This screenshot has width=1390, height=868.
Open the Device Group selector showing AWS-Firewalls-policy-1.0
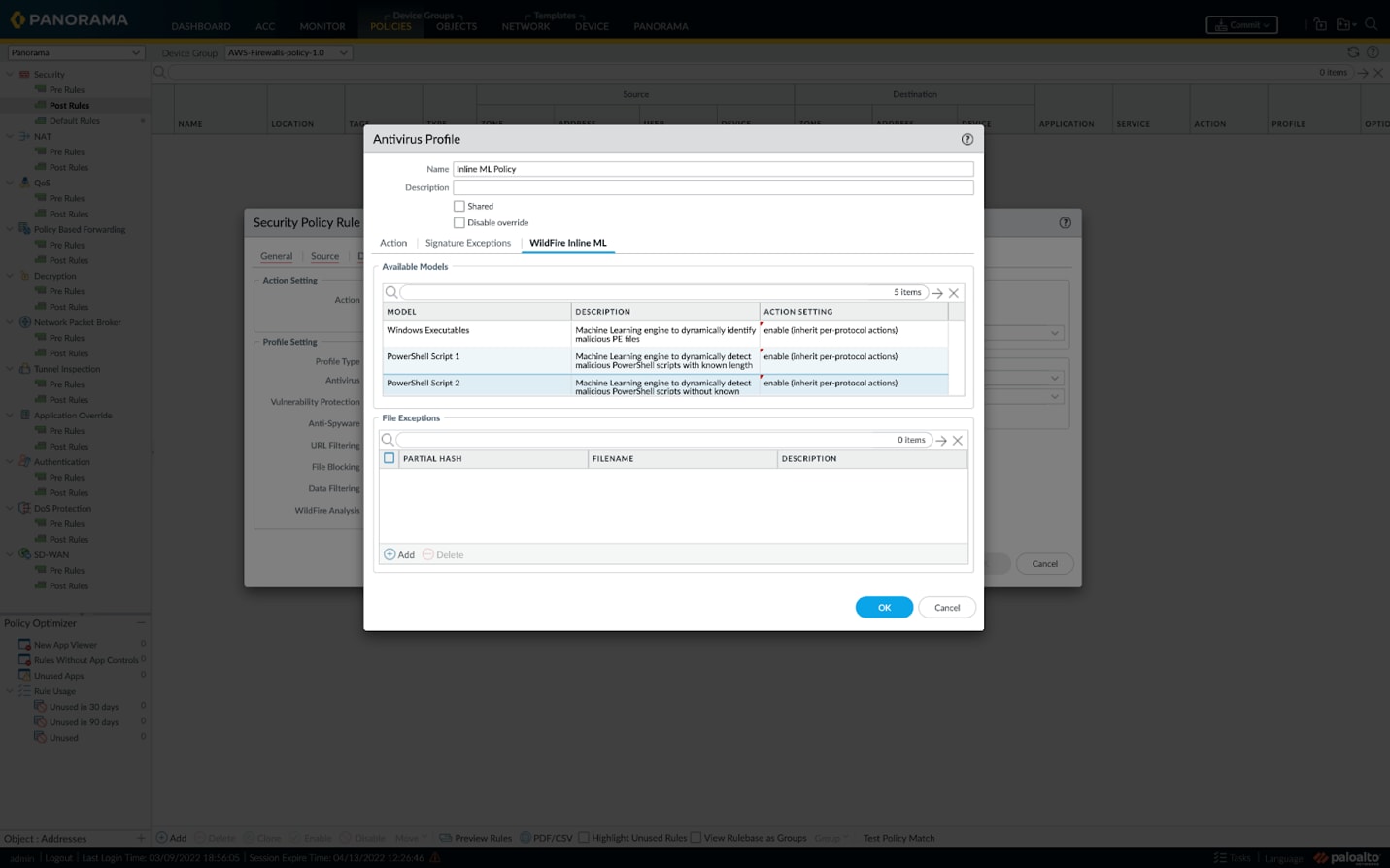pos(288,52)
